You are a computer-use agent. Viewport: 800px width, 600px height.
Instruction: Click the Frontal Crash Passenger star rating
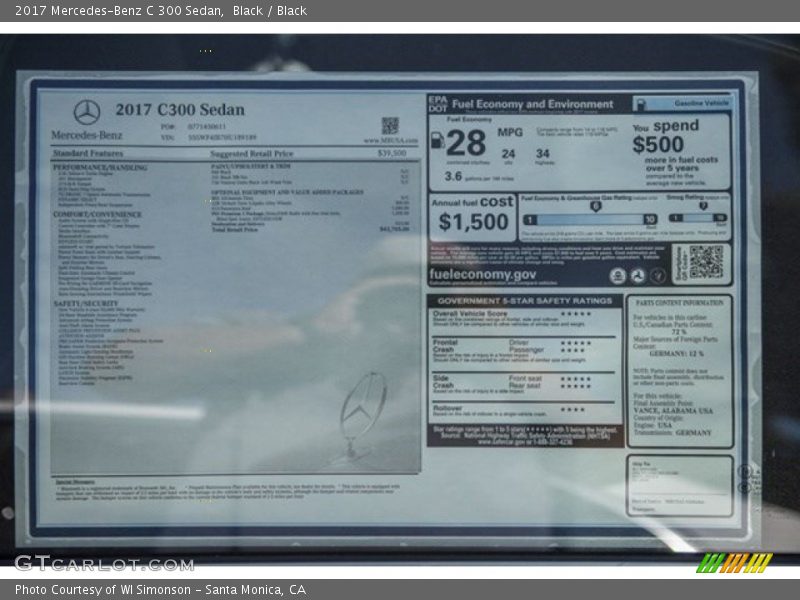[x=572, y=351]
